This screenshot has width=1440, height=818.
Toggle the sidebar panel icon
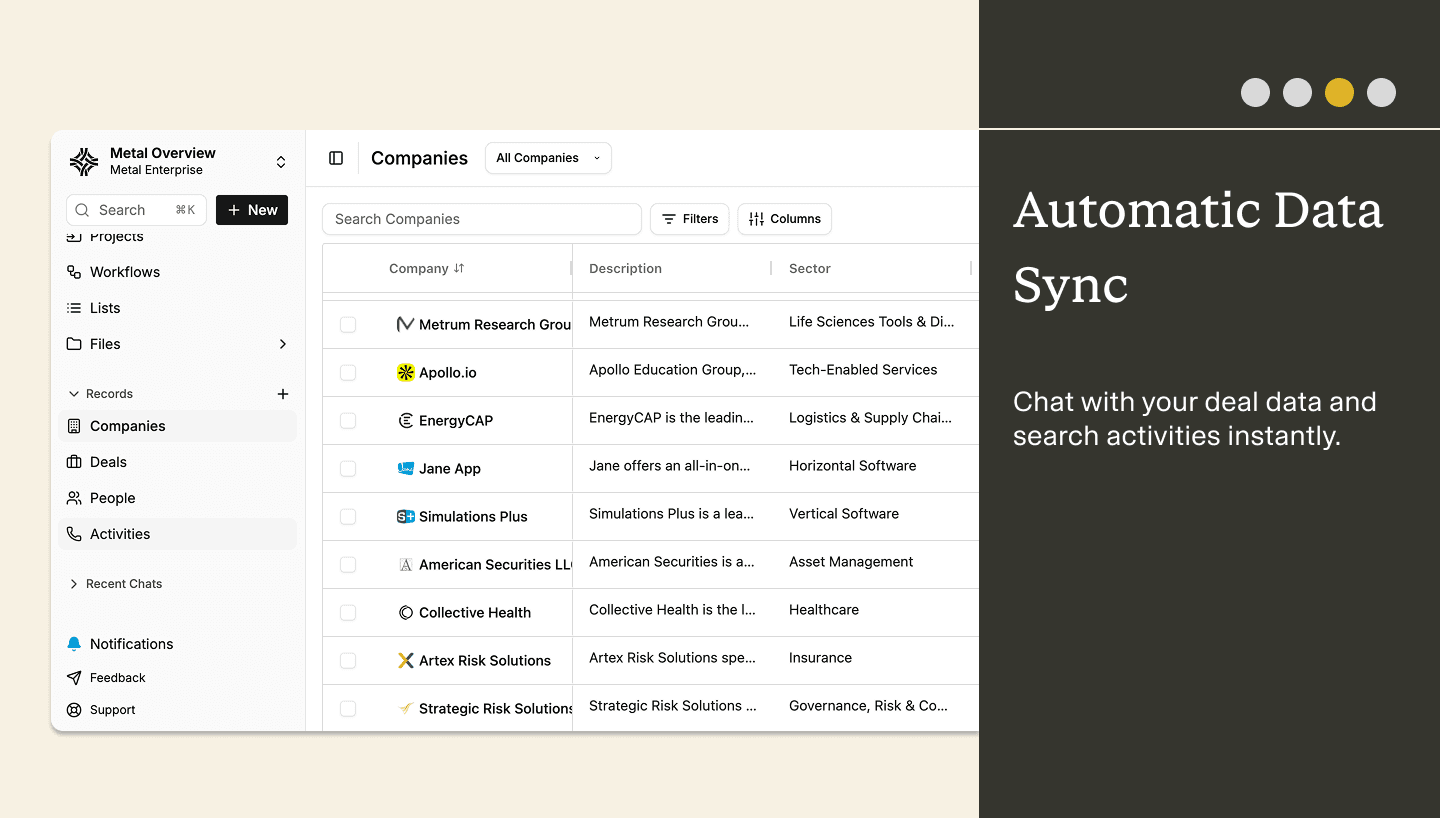tap(336, 158)
